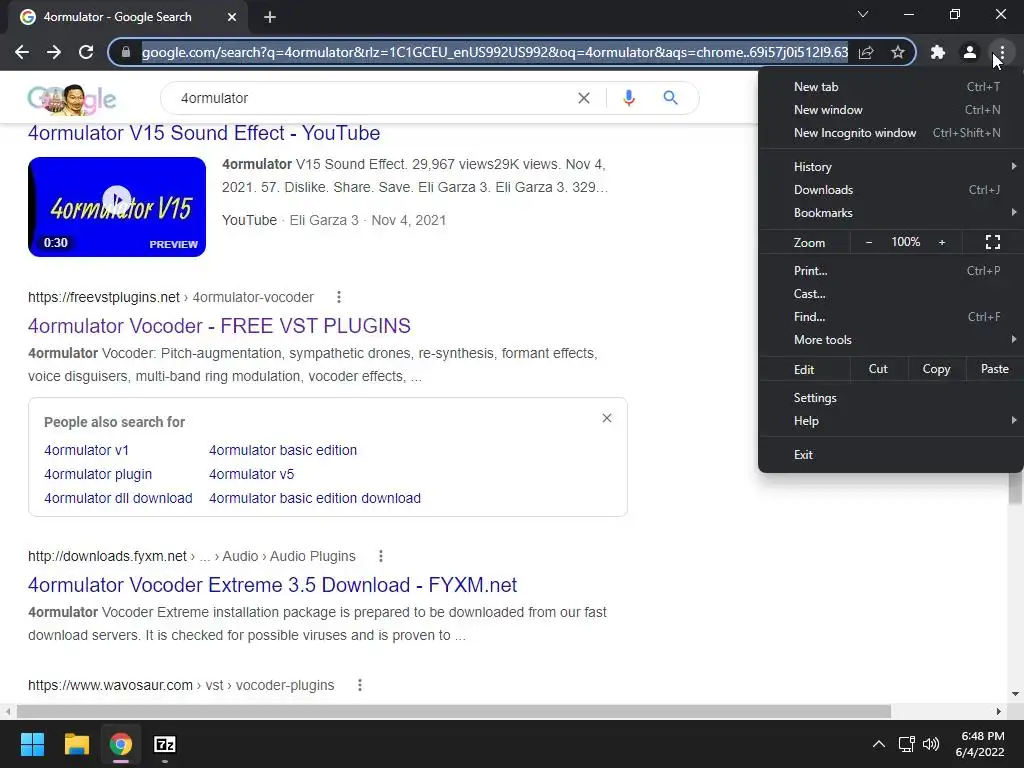The height and width of the screenshot is (768, 1024).
Task: Increase zoom with the plus button
Action: [942, 242]
